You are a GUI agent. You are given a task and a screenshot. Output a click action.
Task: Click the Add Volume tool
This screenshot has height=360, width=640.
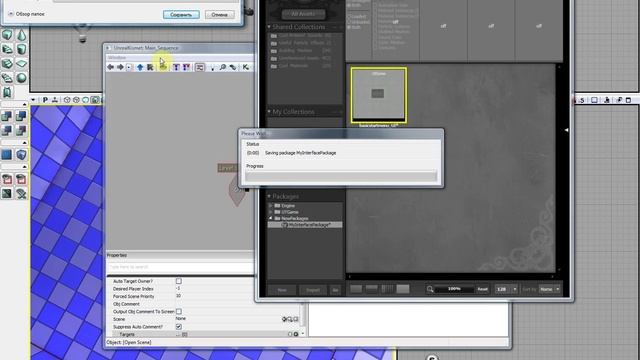tap(21, 155)
